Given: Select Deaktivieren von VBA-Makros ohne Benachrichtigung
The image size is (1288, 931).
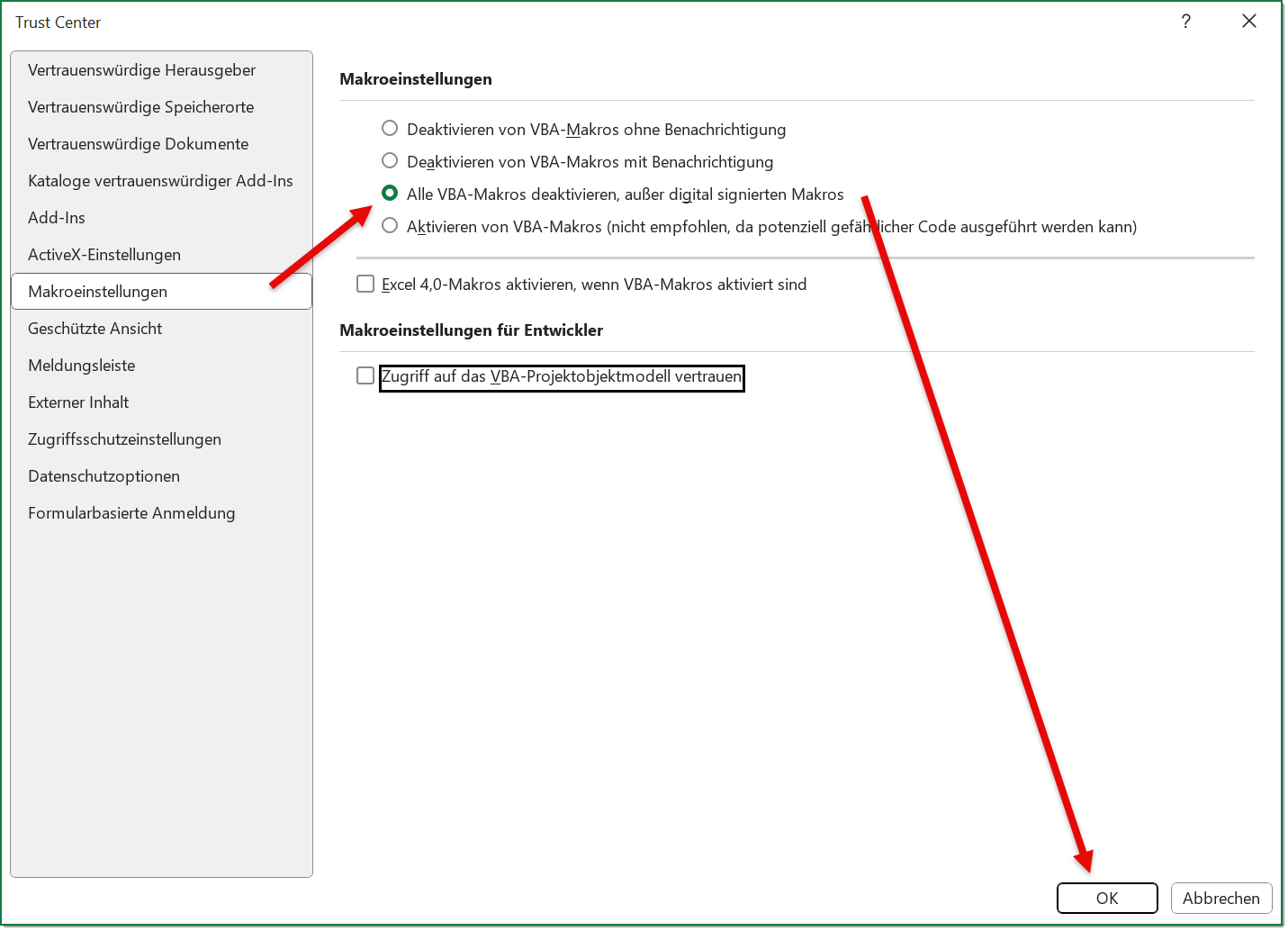Looking at the screenshot, I should tap(390, 129).
